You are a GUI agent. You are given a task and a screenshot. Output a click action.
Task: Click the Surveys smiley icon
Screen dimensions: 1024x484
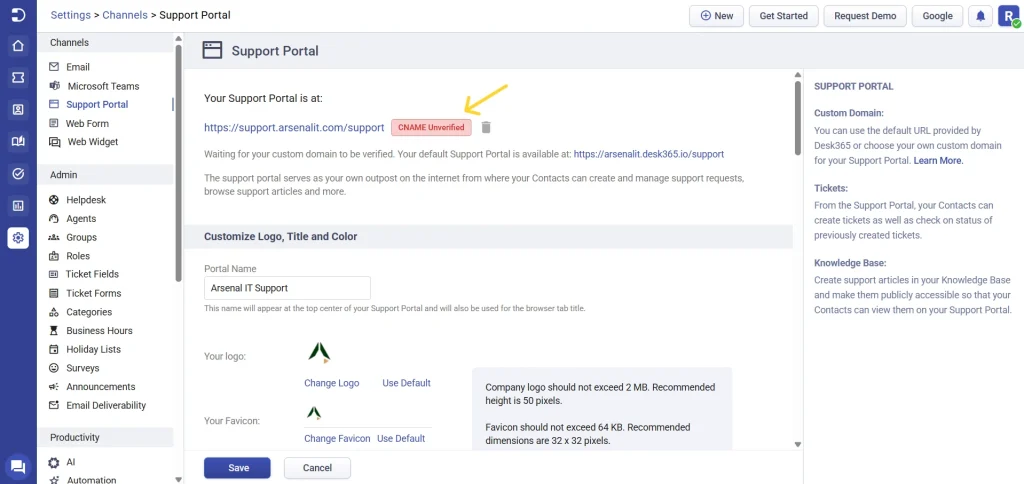[x=54, y=368]
